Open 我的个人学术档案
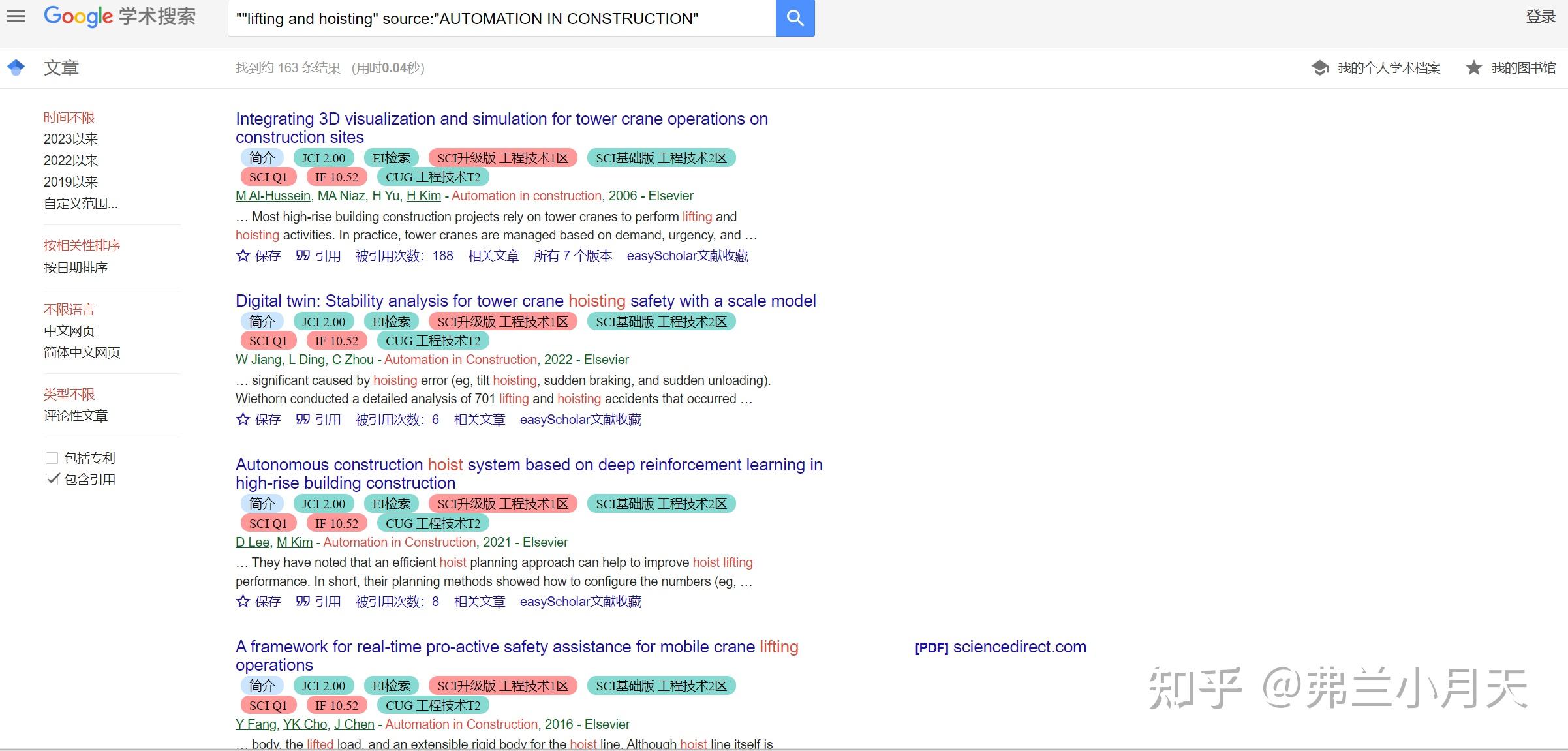This screenshot has width=1568, height=751. pyautogui.click(x=1389, y=68)
